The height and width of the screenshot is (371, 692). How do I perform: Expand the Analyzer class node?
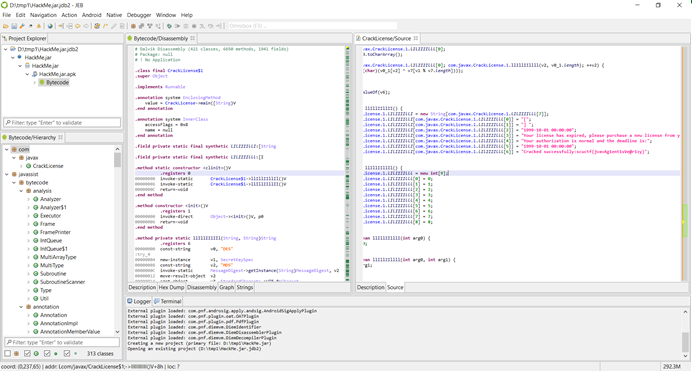pos(28,199)
